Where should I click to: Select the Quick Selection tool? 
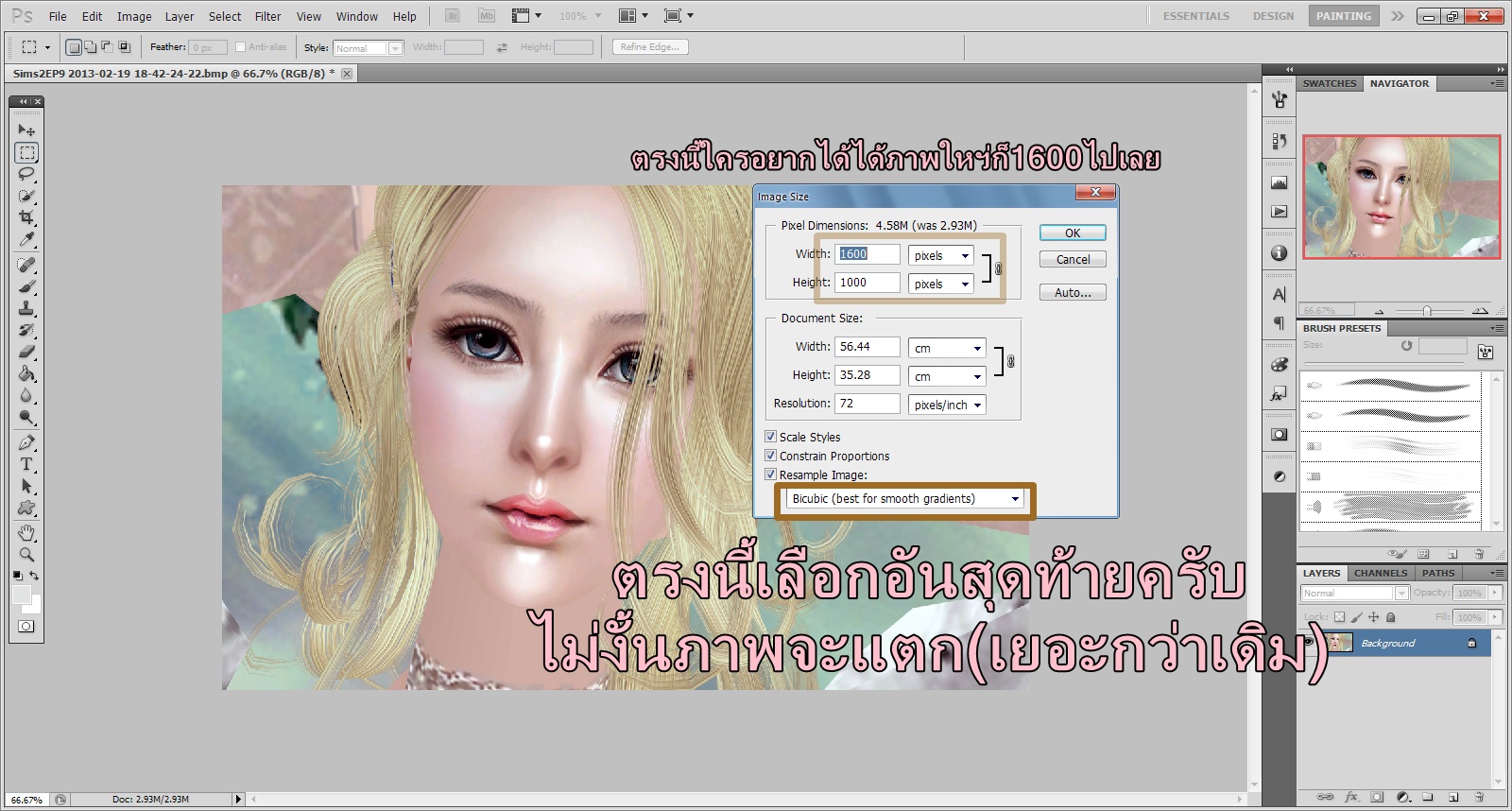[26, 196]
